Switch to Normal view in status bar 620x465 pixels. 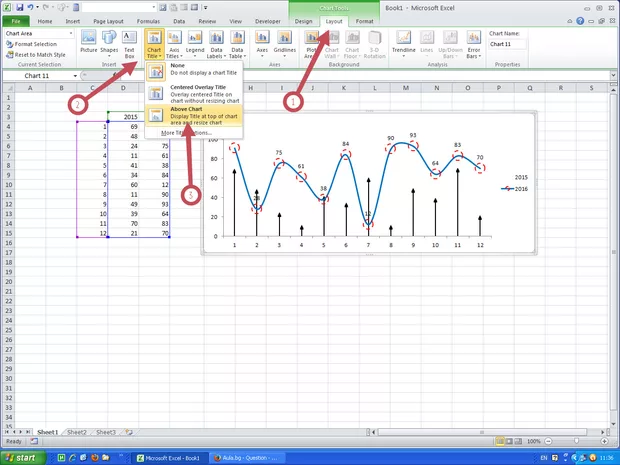click(500, 441)
